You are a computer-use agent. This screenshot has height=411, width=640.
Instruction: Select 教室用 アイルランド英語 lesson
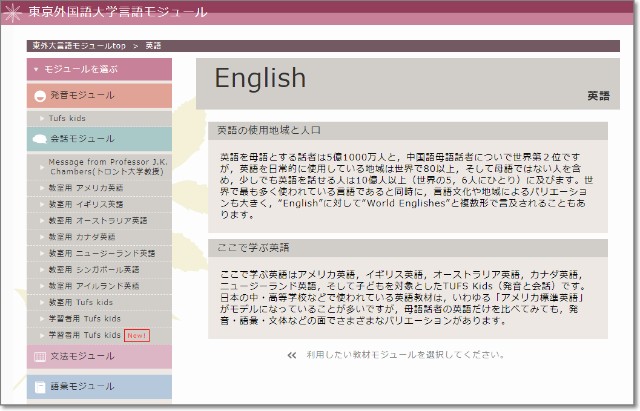pyautogui.click(x=94, y=285)
